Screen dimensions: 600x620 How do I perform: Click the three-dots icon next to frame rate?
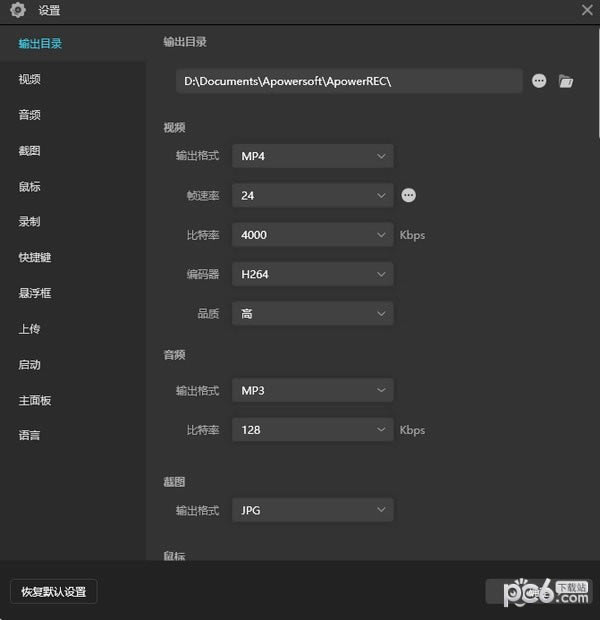click(409, 195)
